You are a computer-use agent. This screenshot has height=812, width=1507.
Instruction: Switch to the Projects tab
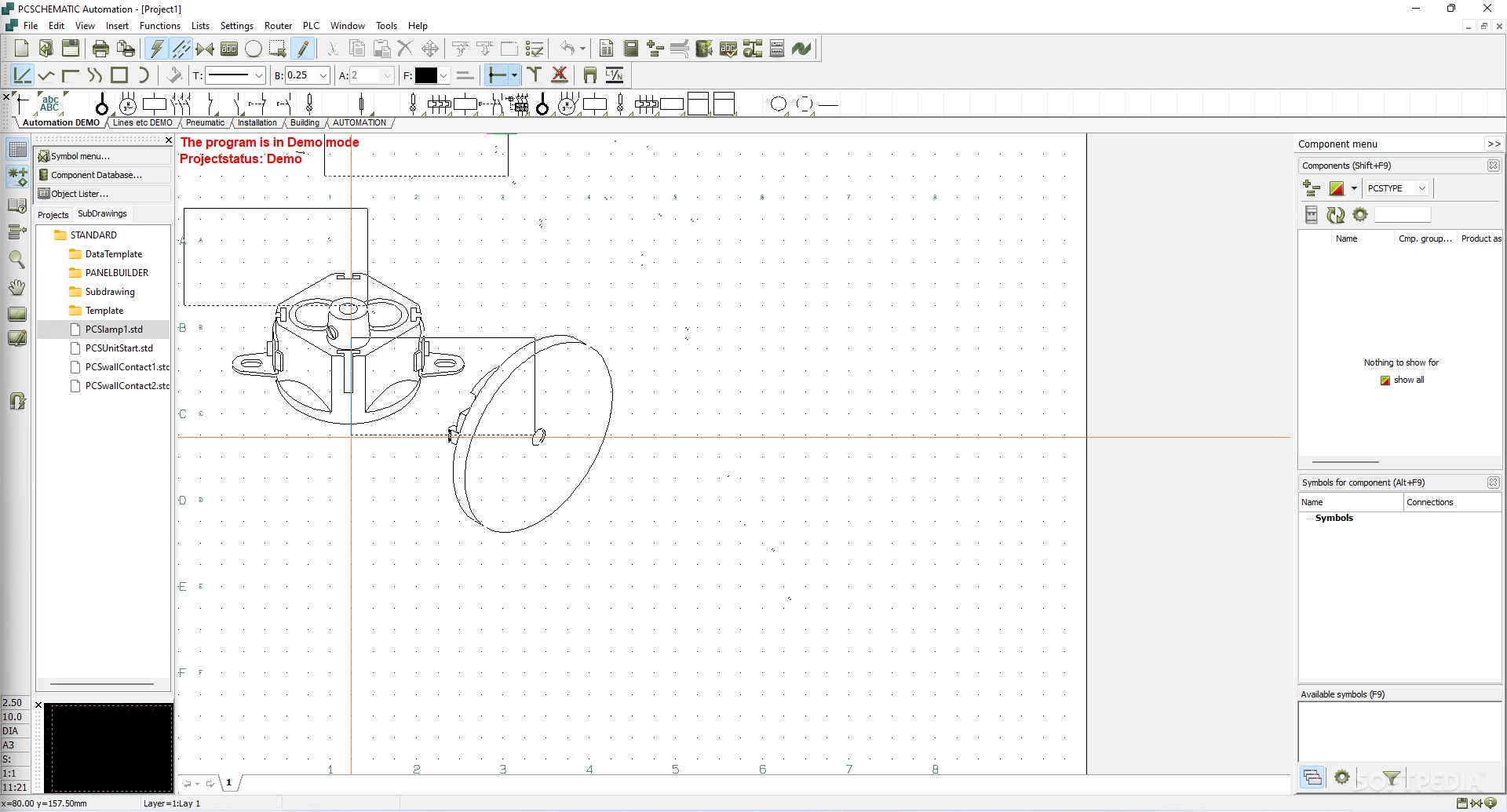click(53, 214)
